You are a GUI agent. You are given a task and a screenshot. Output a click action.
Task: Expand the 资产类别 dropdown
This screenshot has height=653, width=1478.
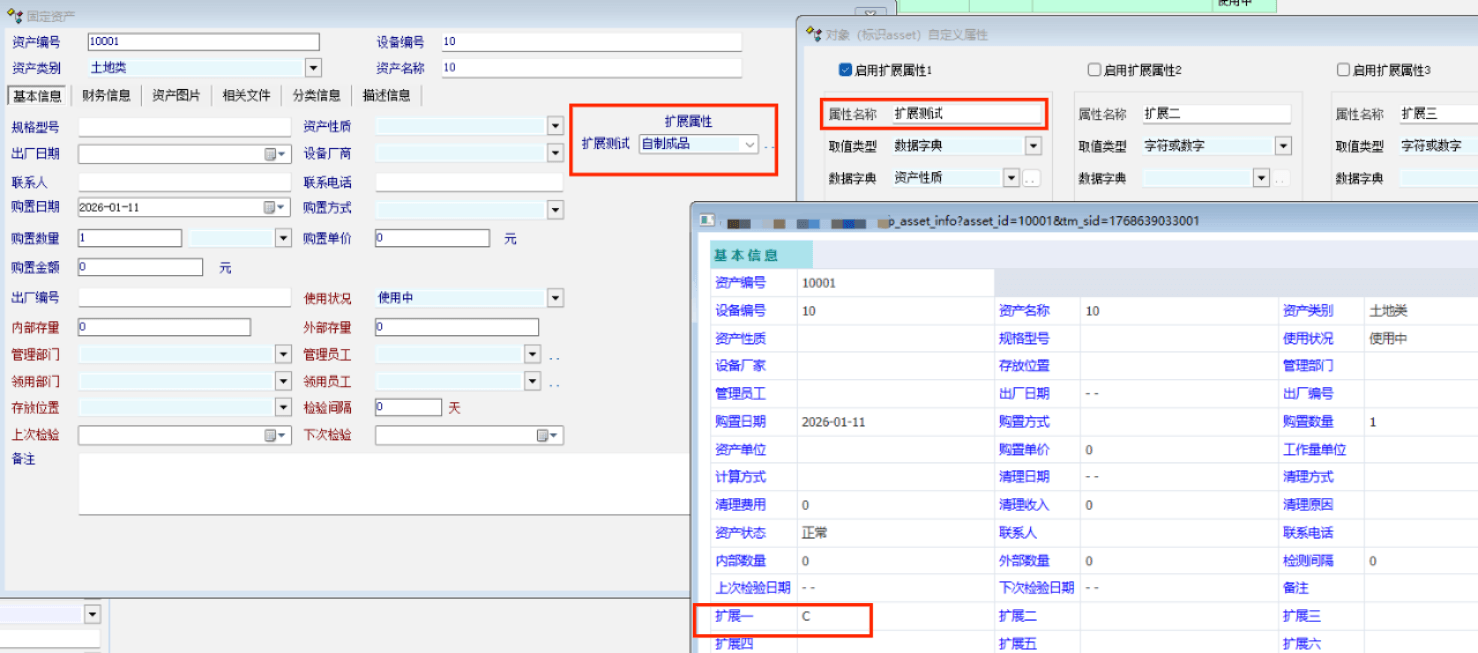[313, 68]
